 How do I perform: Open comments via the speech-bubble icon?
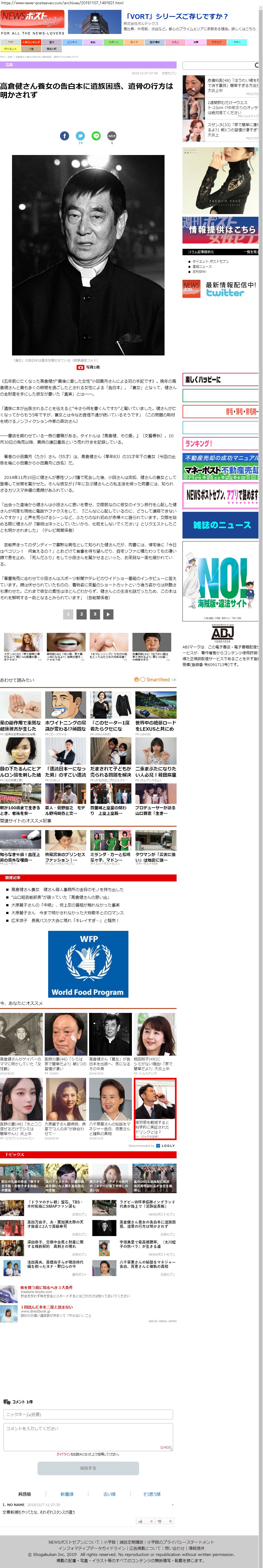point(111,136)
